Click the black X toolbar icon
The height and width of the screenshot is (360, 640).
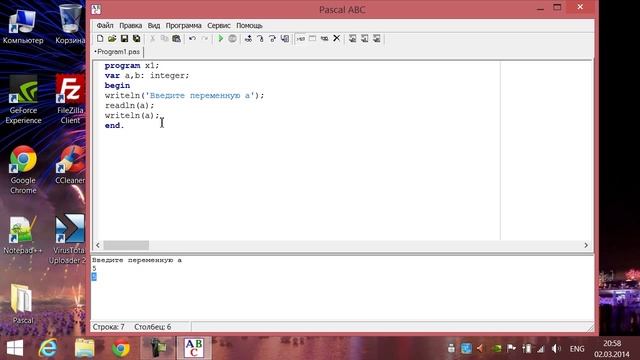336,38
